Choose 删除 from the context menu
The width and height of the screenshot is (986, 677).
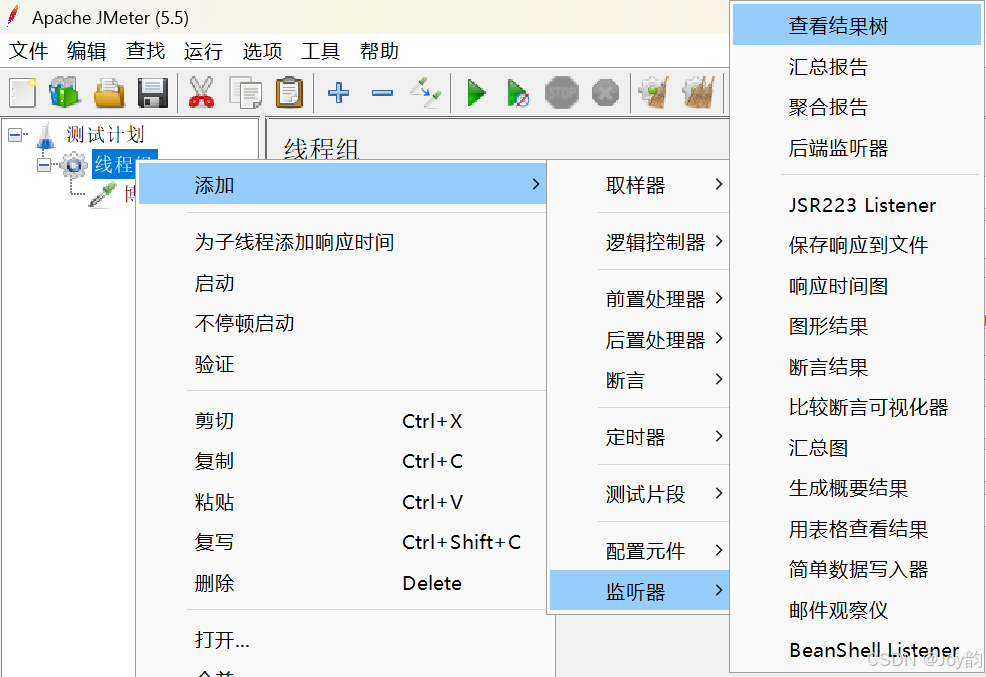pos(341,583)
